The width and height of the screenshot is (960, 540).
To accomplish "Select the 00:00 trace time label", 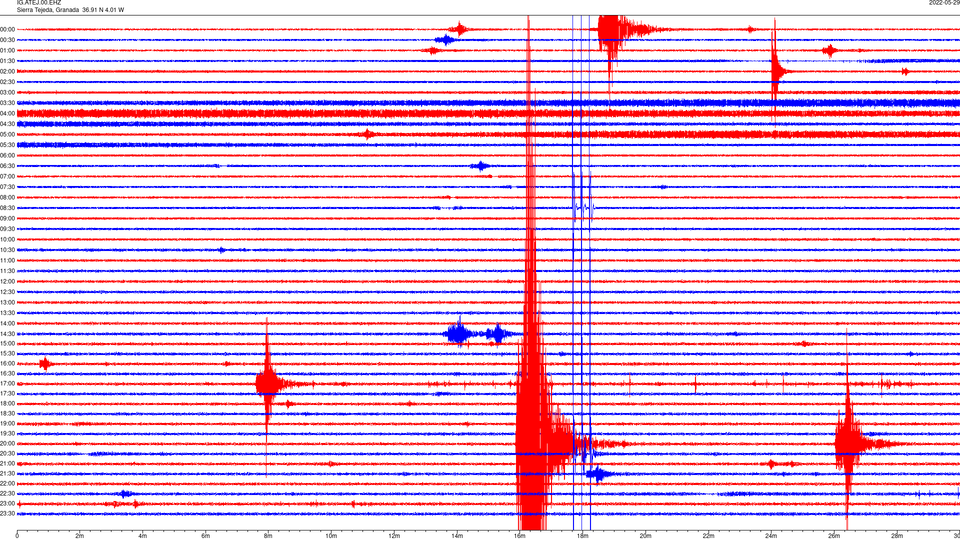I will click(x=7, y=29).
